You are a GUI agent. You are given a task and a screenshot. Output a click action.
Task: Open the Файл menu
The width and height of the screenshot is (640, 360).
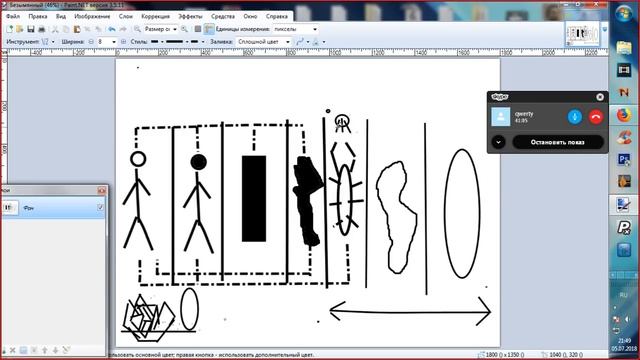point(13,16)
